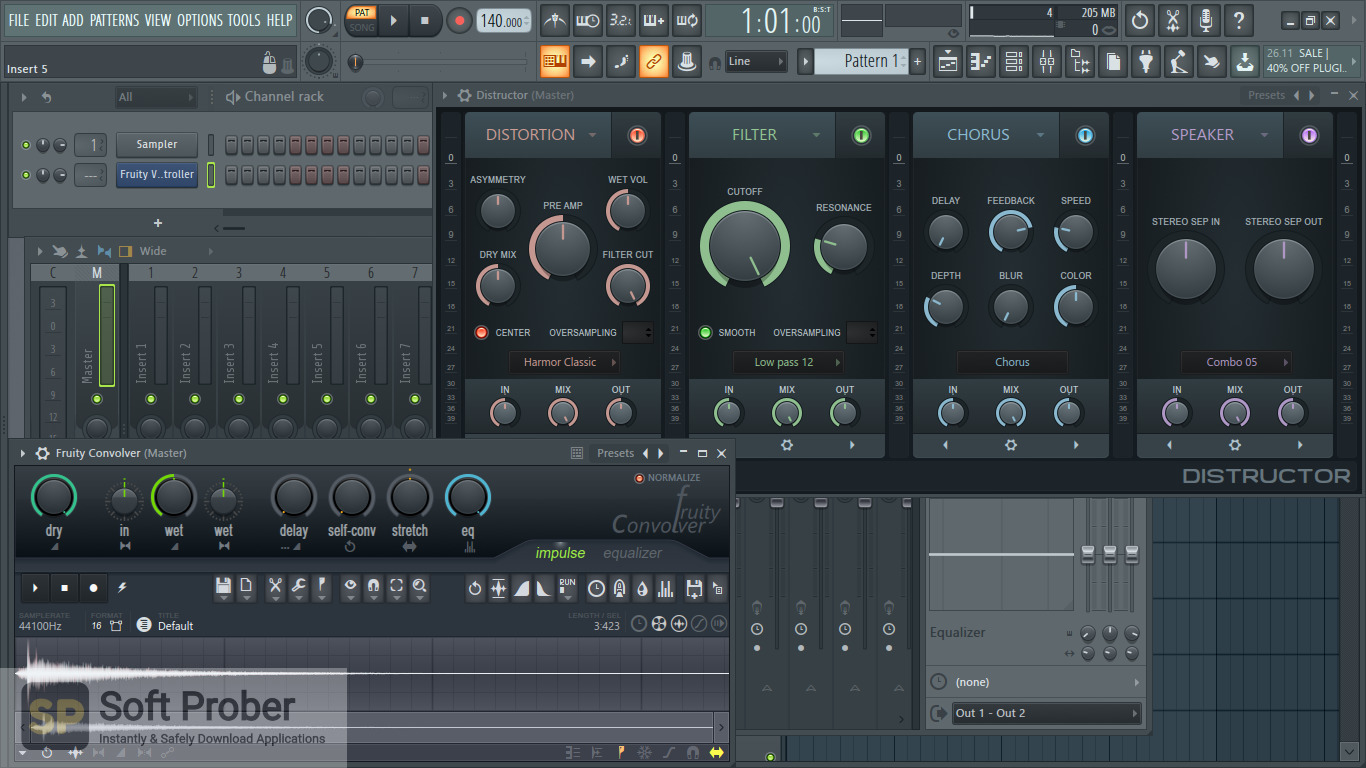Screen dimensions: 1366x768
Task: Open the piano roll view icon
Action: [981, 61]
